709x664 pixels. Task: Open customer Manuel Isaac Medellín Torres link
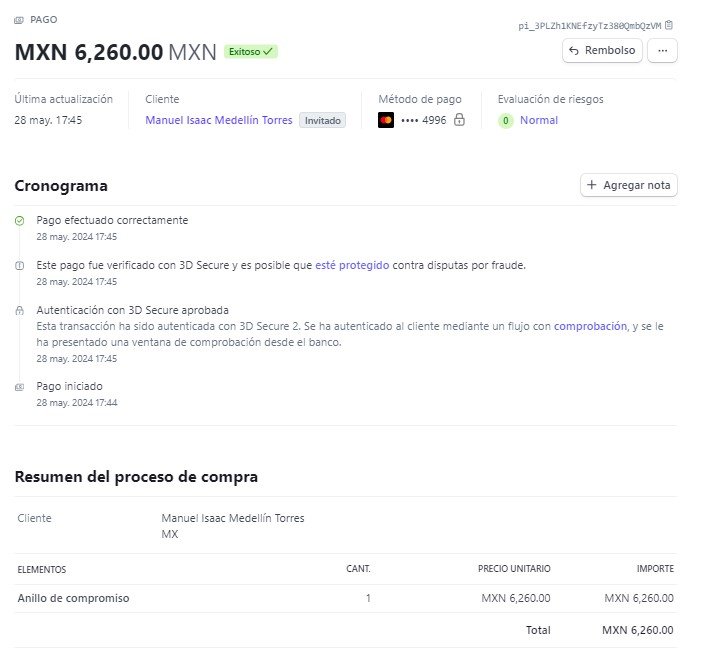219,120
